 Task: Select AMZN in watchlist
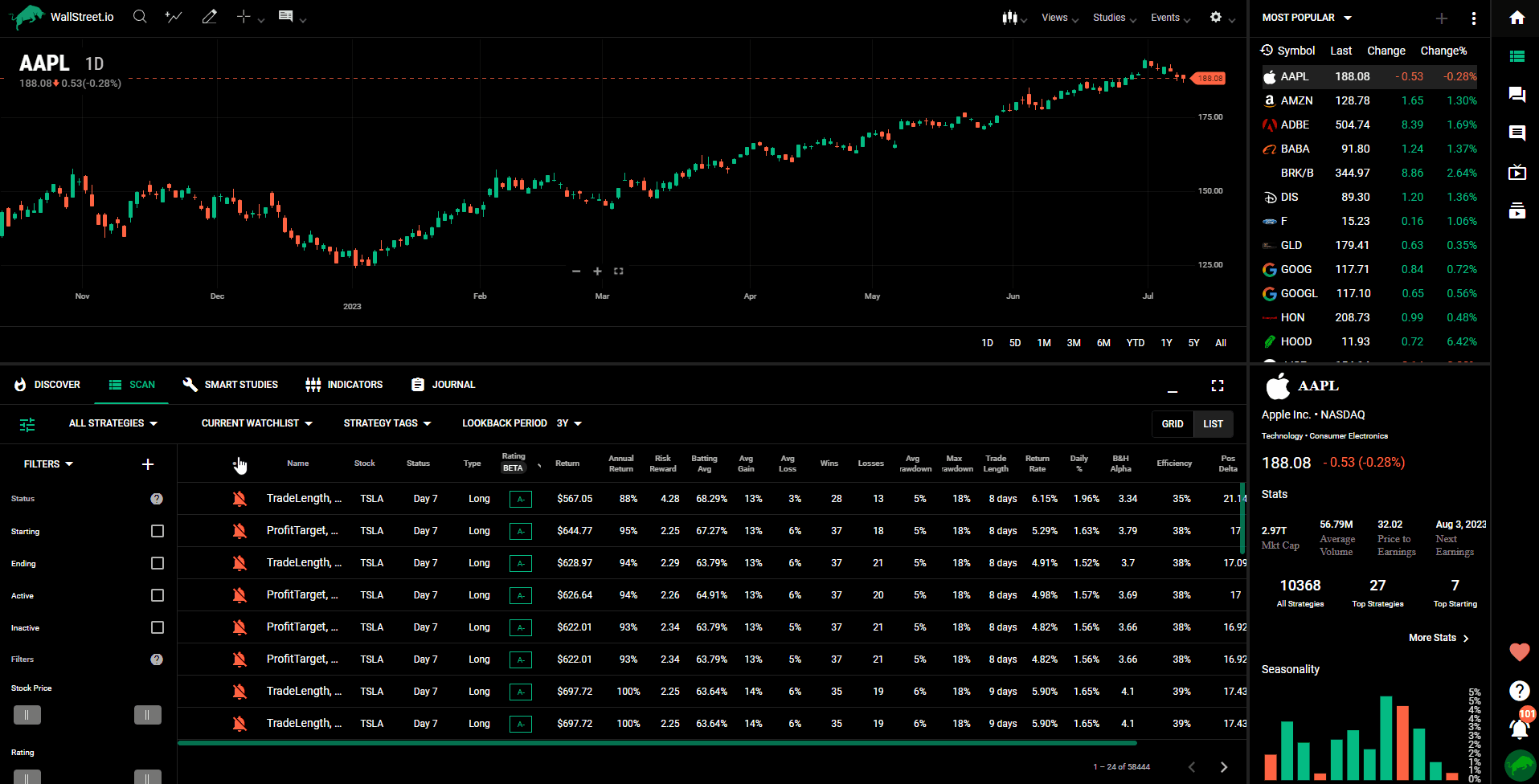(1369, 100)
